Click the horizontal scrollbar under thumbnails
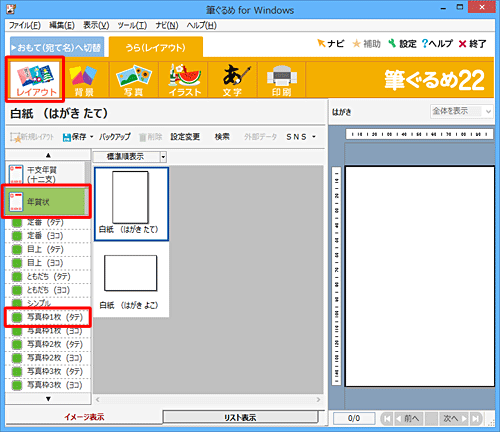The height and width of the screenshot is (432, 500). point(208,399)
